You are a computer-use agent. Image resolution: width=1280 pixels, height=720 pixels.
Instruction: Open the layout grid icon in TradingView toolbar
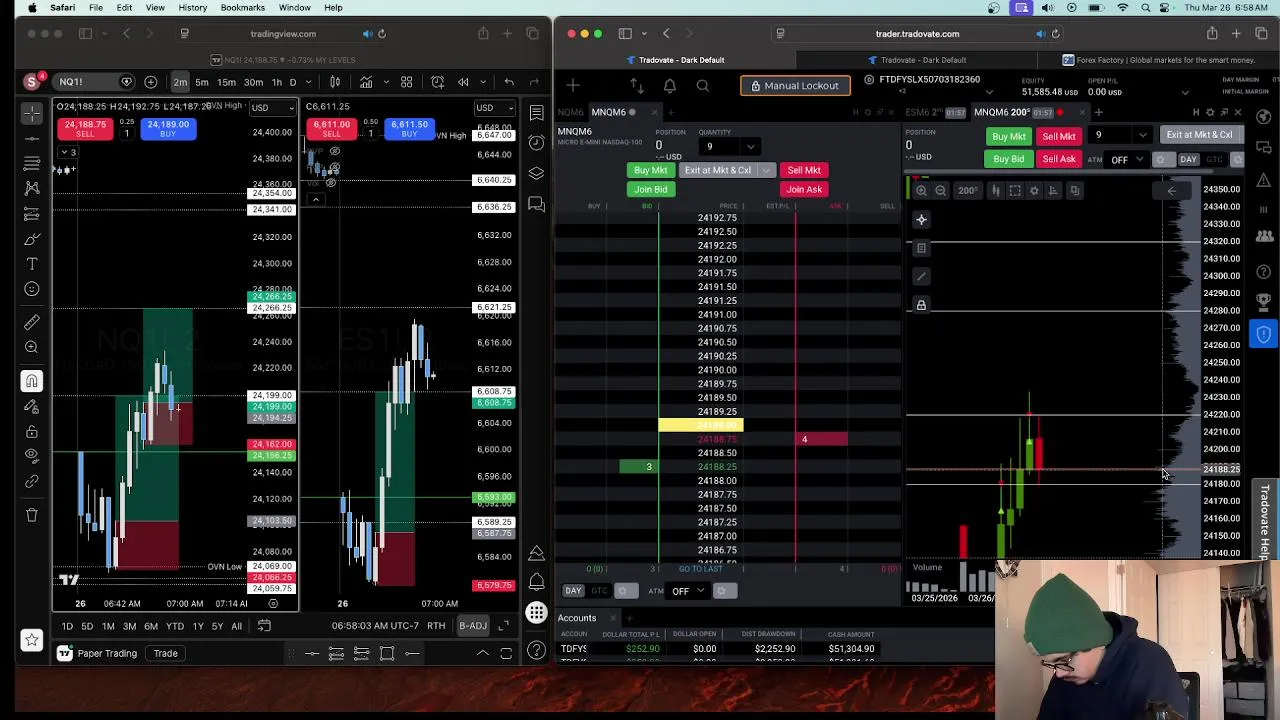406,82
